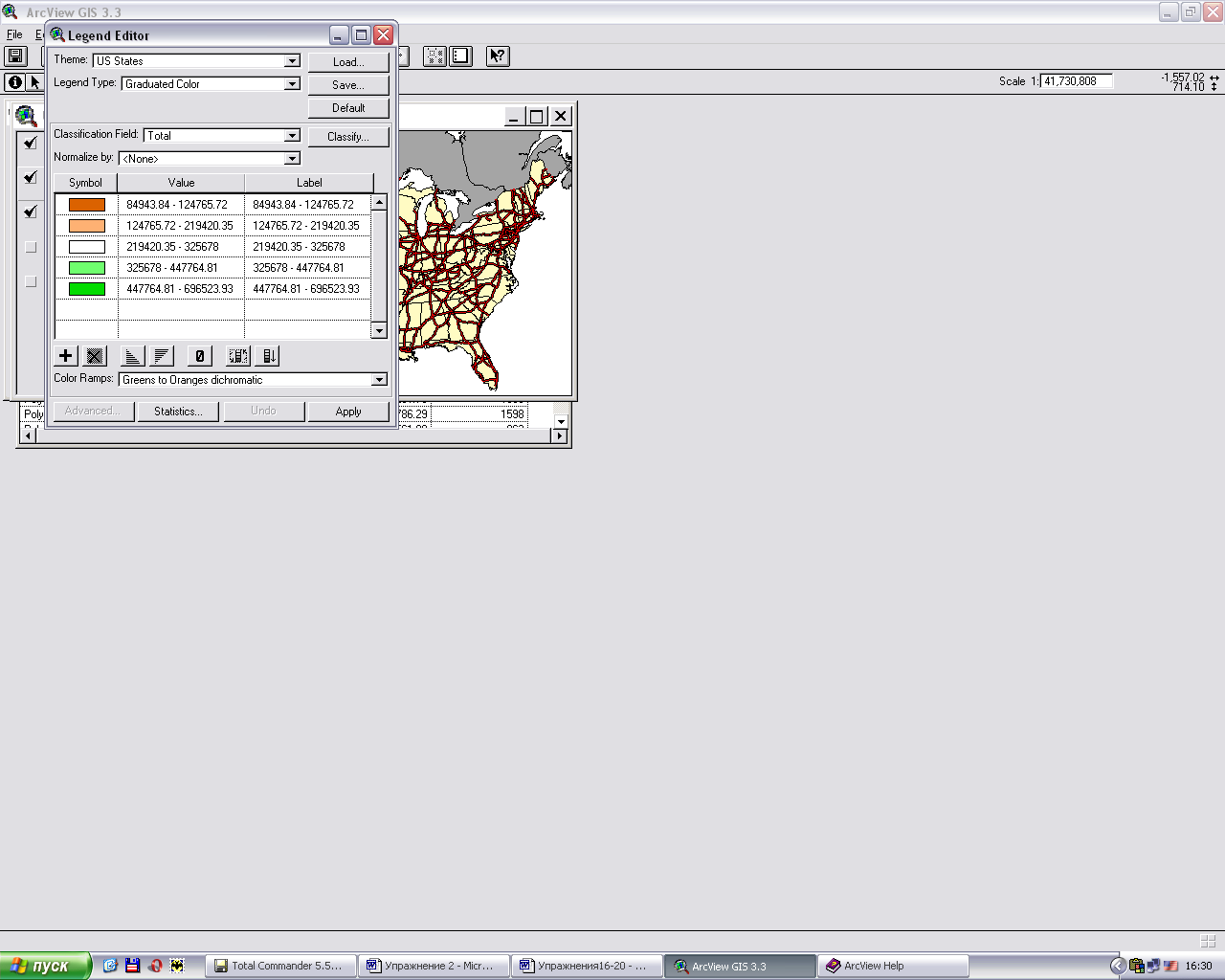Click the flip symbols icon in Legend Editor
Screen dimensions: 1225x980
click(238, 356)
